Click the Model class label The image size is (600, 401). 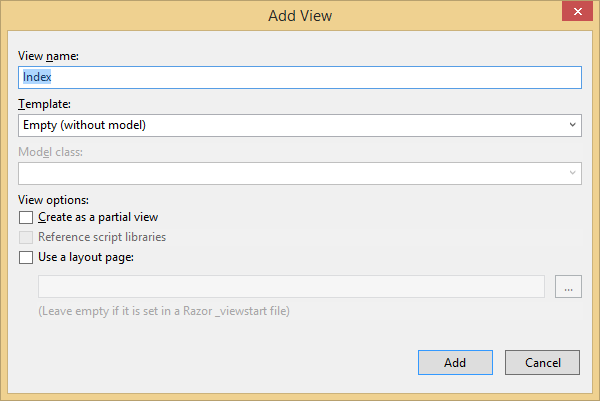tap(51, 152)
